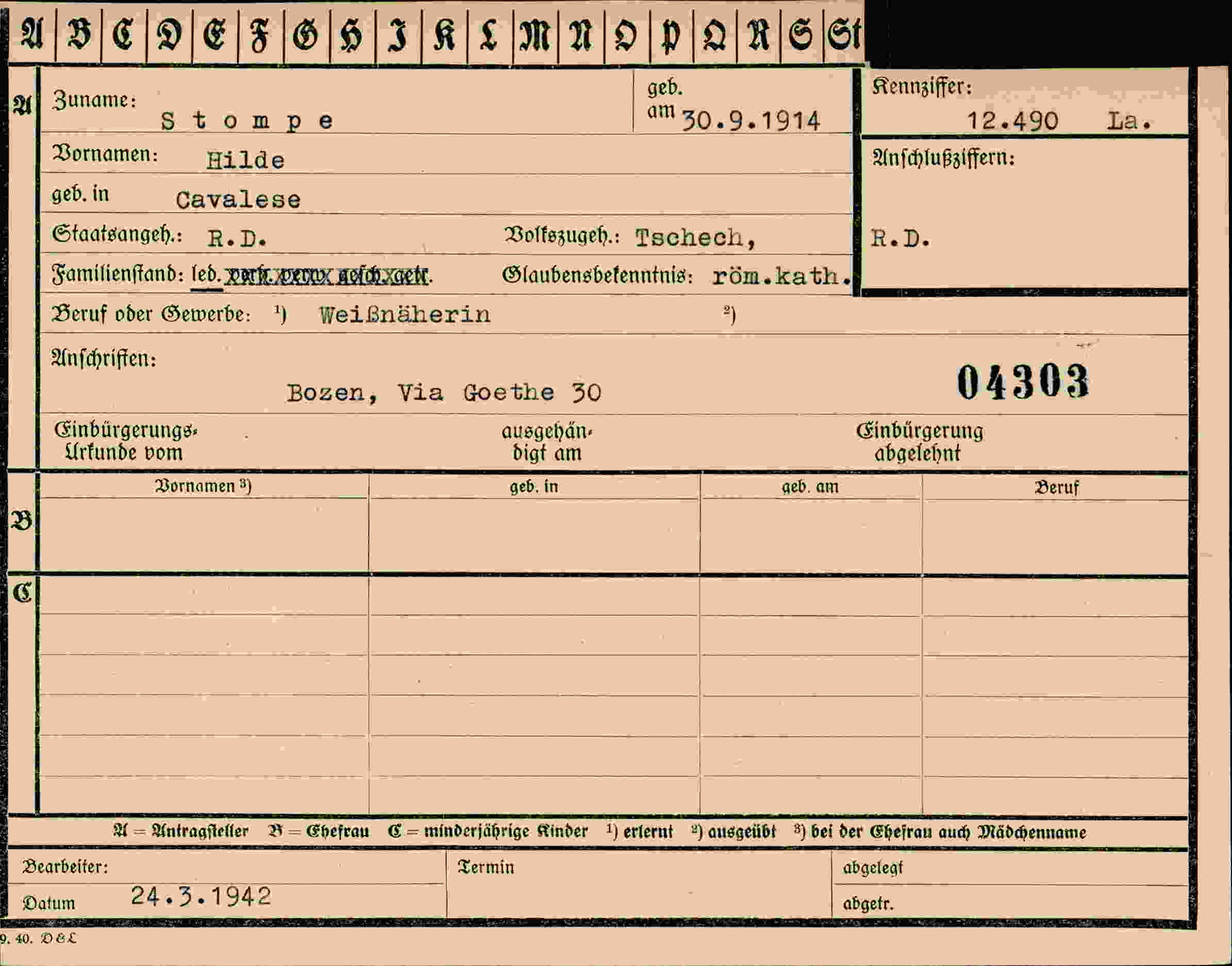Click the Anschriften label

click(104, 359)
